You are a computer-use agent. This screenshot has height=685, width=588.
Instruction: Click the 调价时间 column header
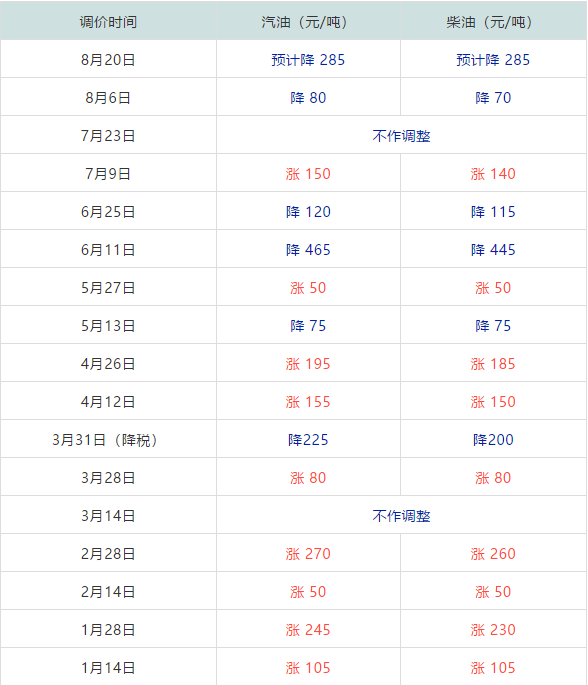coord(108,22)
